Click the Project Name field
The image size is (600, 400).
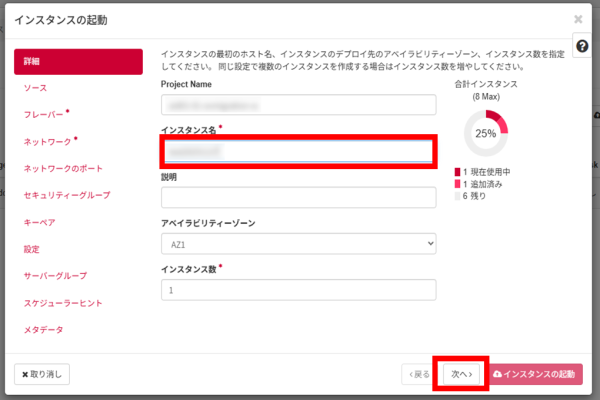pyautogui.click(x=298, y=105)
